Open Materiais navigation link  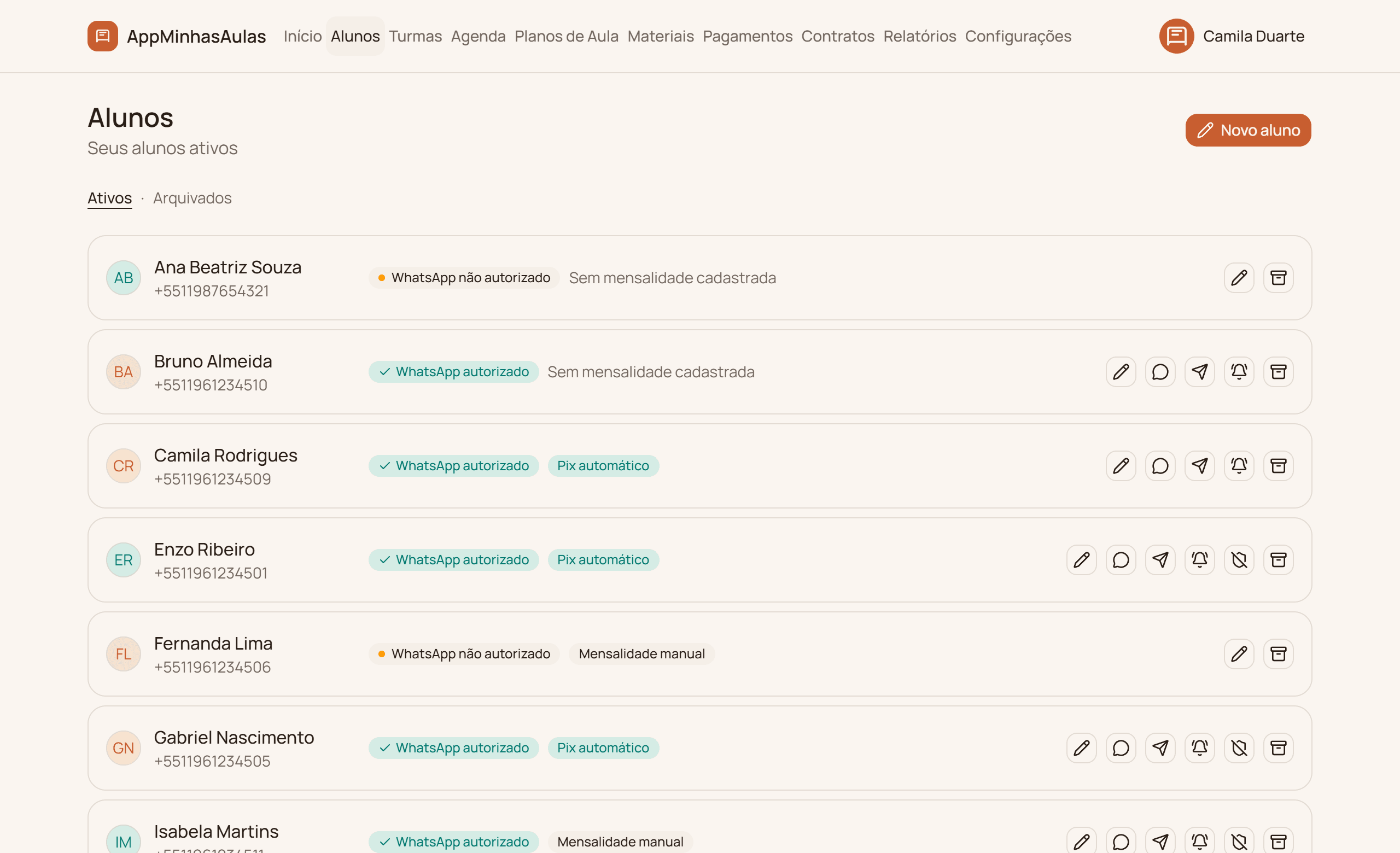point(660,36)
